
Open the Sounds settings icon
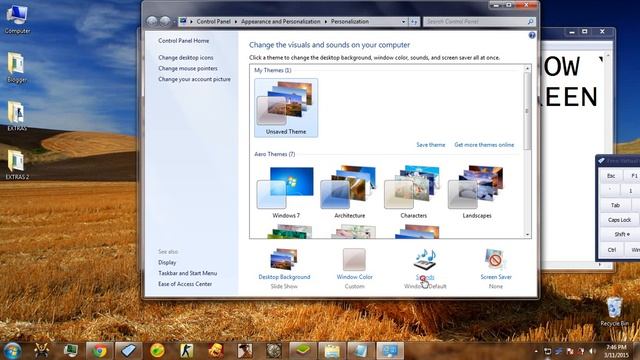425,260
